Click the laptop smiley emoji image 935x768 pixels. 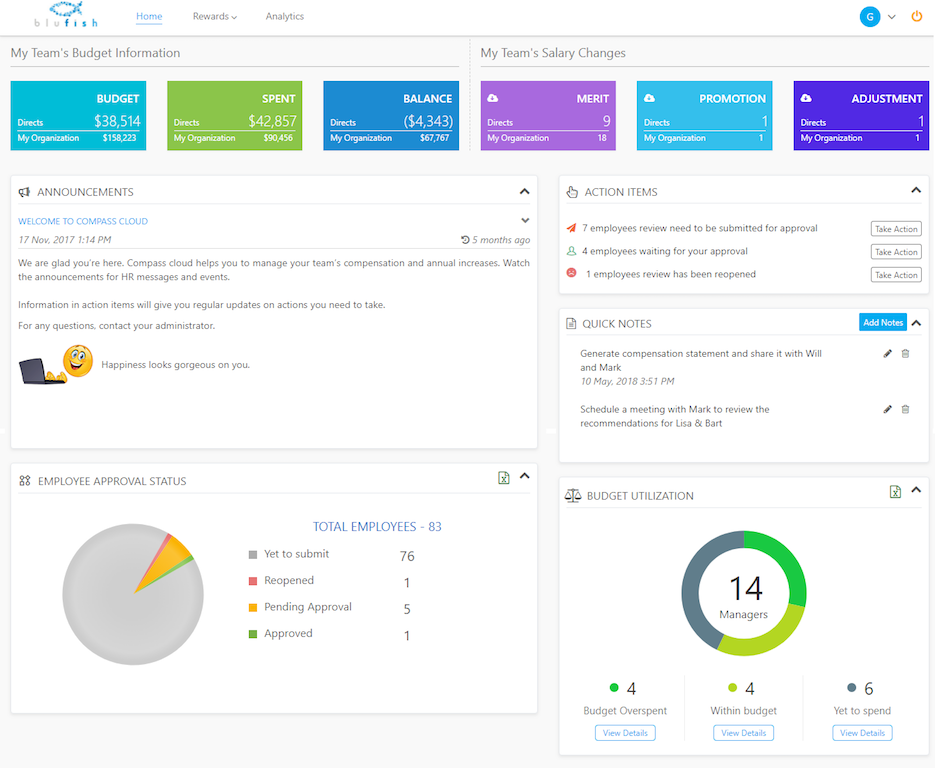pos(56,364)
